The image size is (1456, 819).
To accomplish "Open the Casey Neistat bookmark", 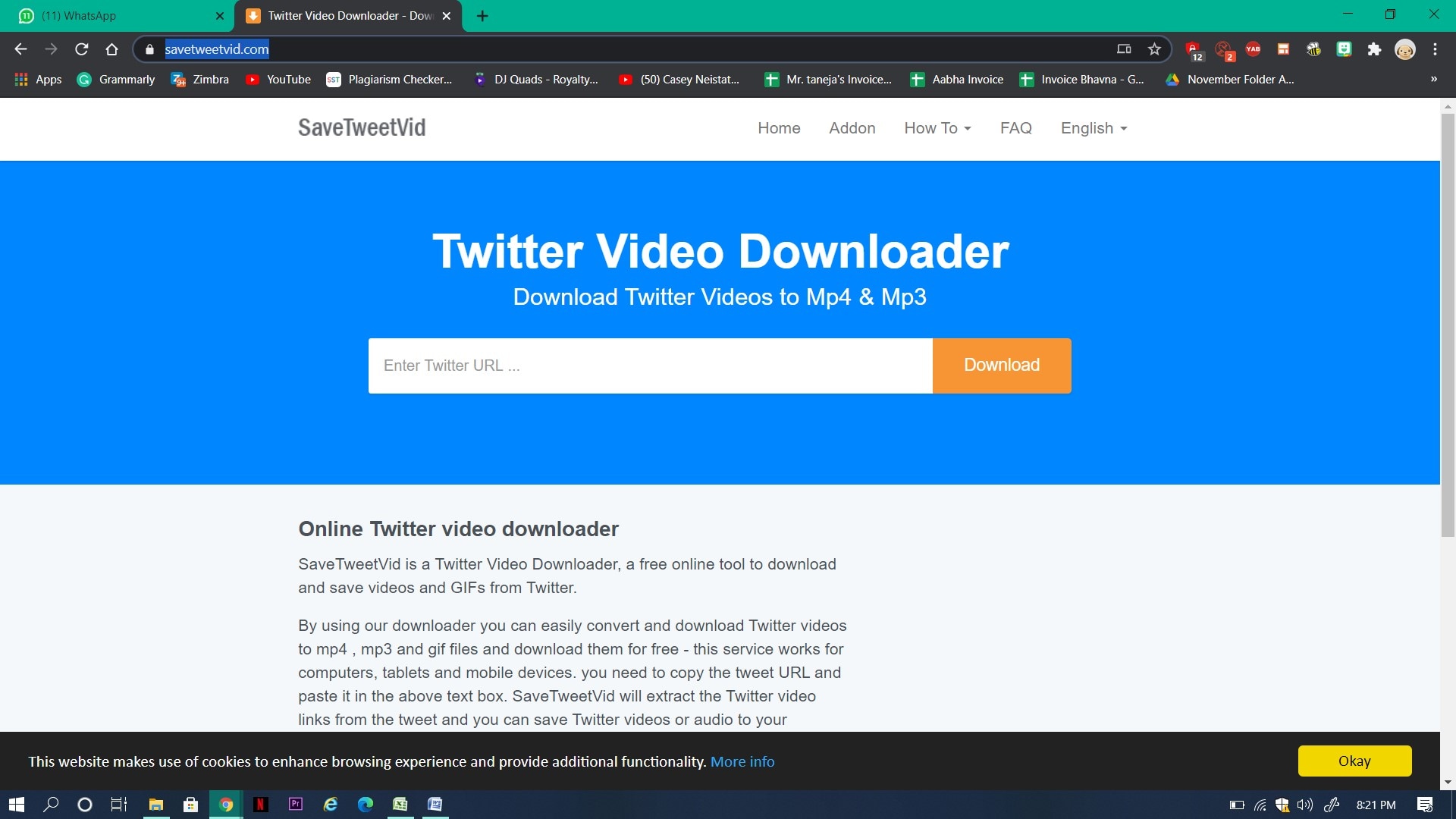I will tap(679, 79).
